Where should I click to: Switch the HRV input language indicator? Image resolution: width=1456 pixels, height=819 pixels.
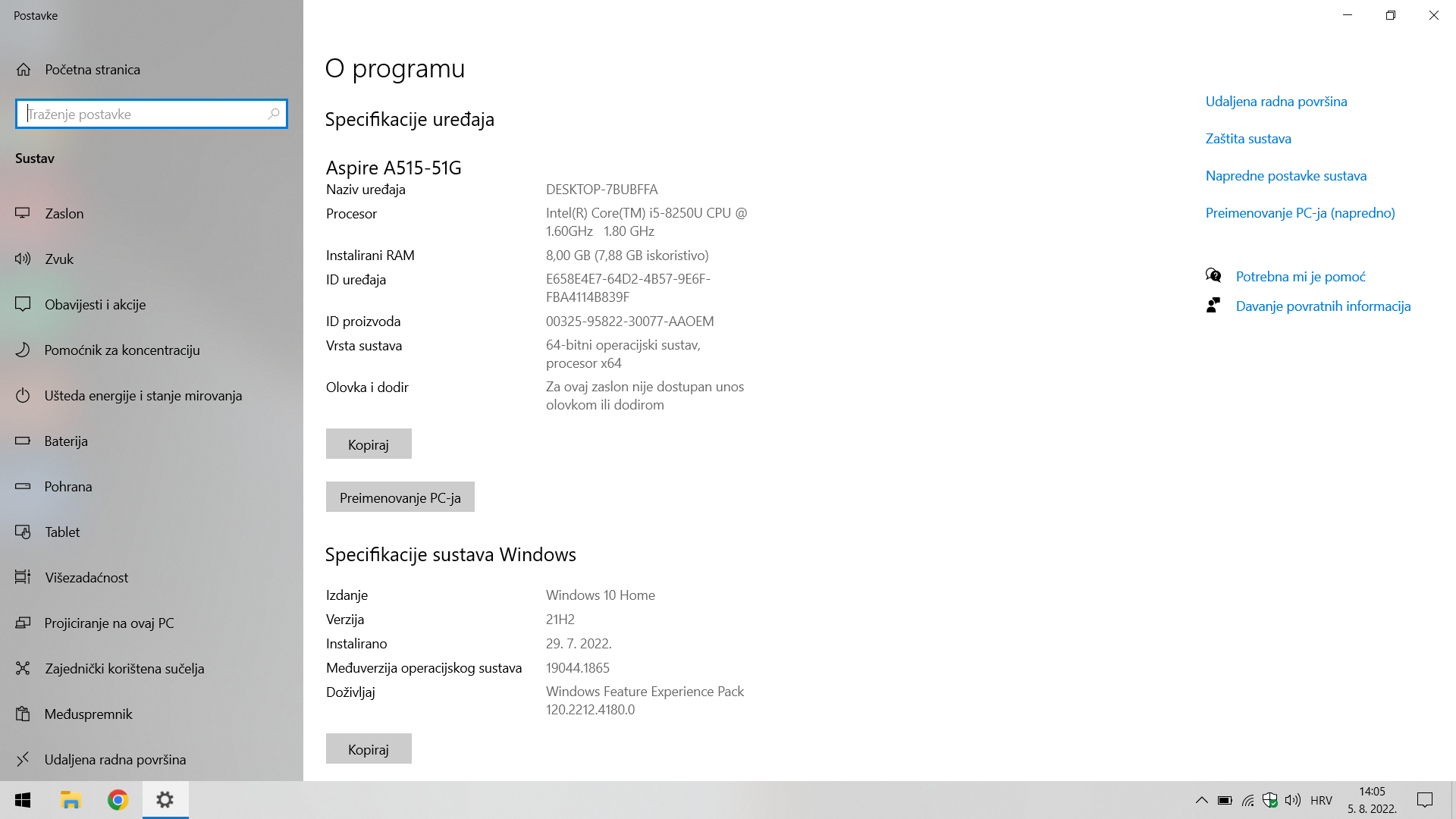tap(1321, 800)
